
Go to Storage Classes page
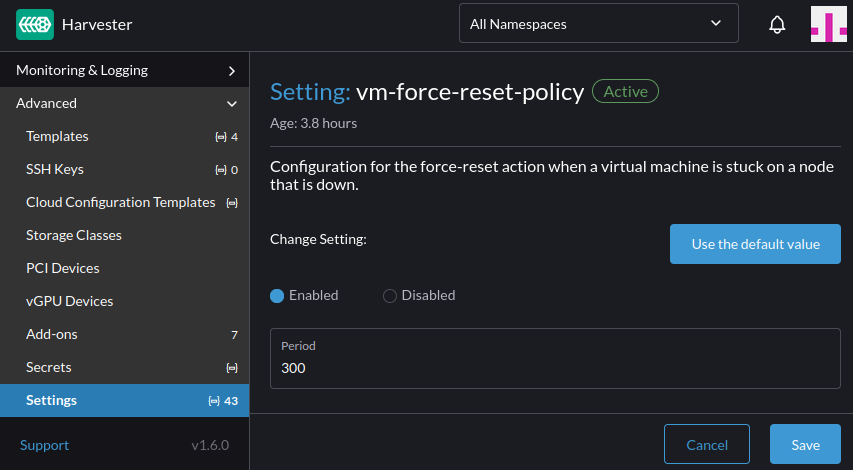74,235
